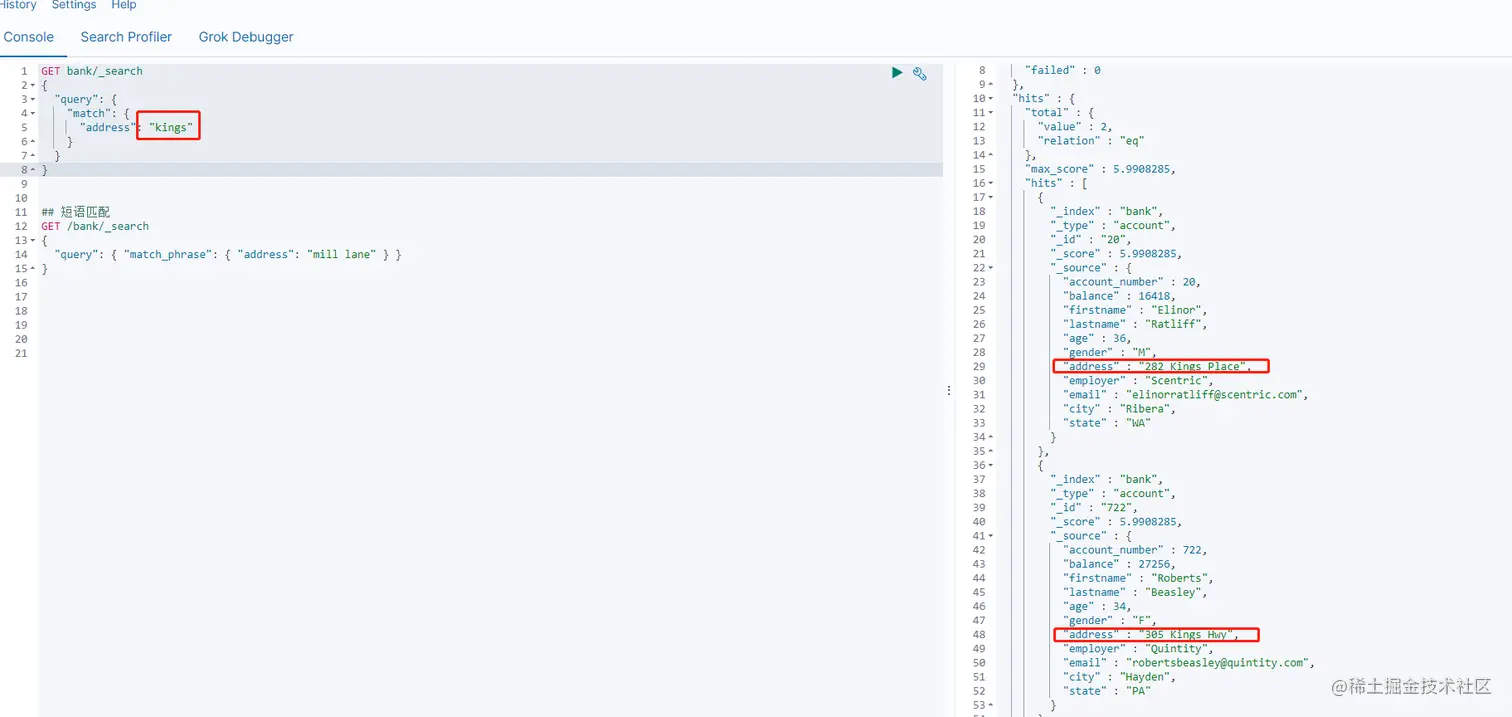Click the "balance" : 27256 line
Viewport: 1512px width, 717px height.
(x=1119, y=564)
